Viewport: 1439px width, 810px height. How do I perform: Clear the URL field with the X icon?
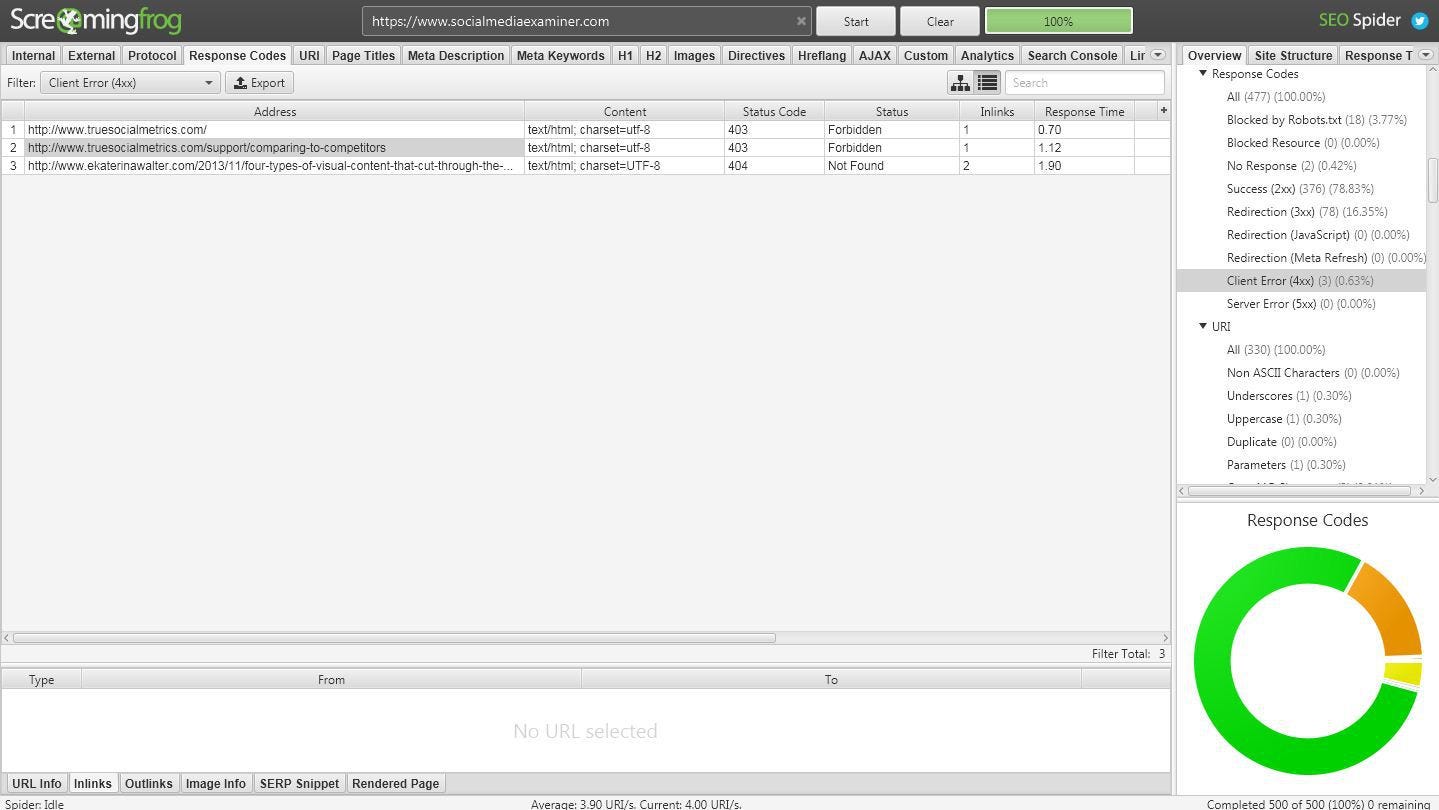[801, 21]
